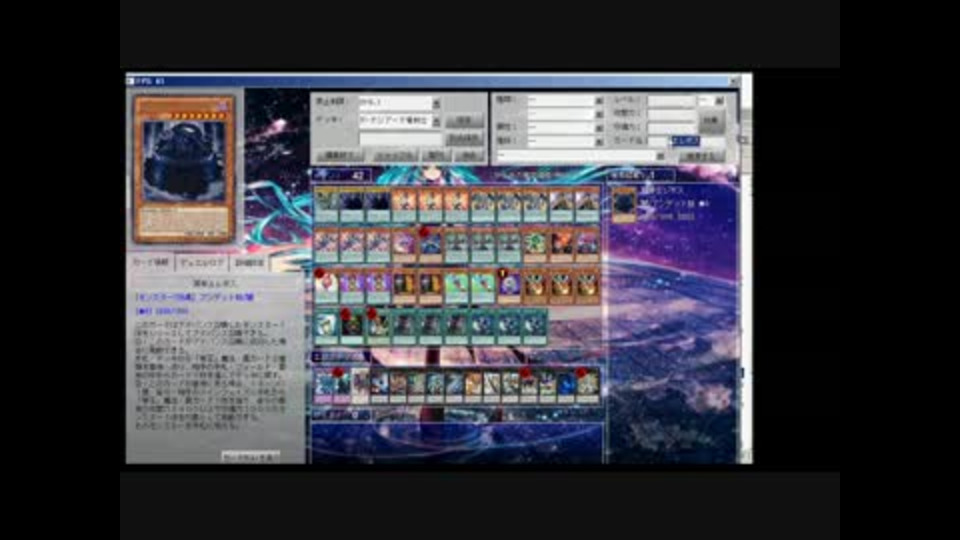960x540 pixels.
Task: Click the first card in the extra deck row
Action: click(323, 386)
